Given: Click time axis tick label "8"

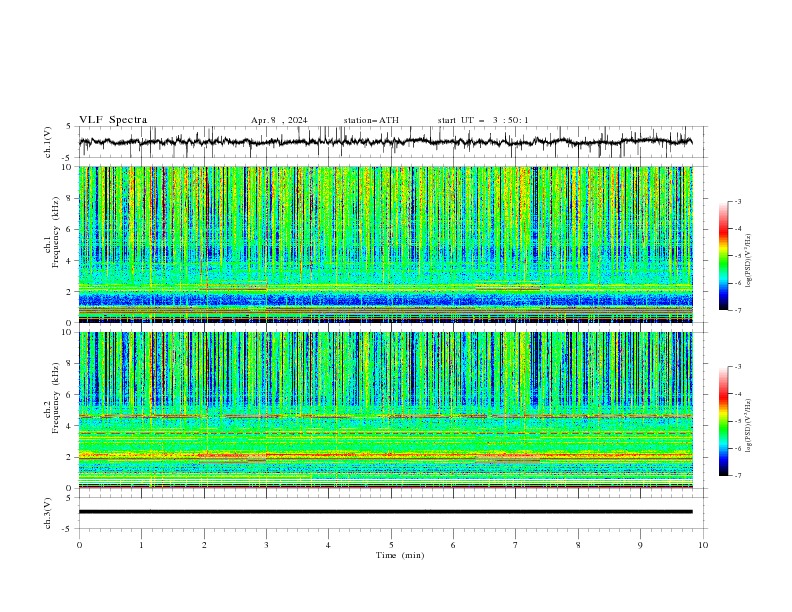Looking at the screenshot, I should click(578, 545).
